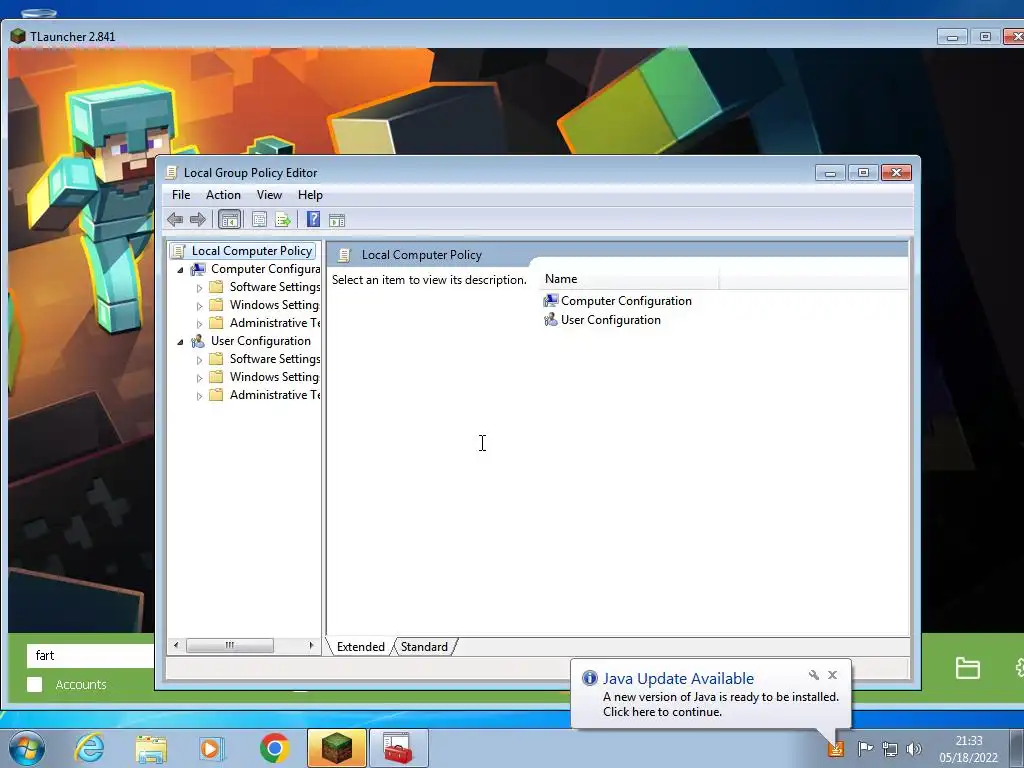Toggle the Accounts checkbox in TLauncher

tap(35, 684)
